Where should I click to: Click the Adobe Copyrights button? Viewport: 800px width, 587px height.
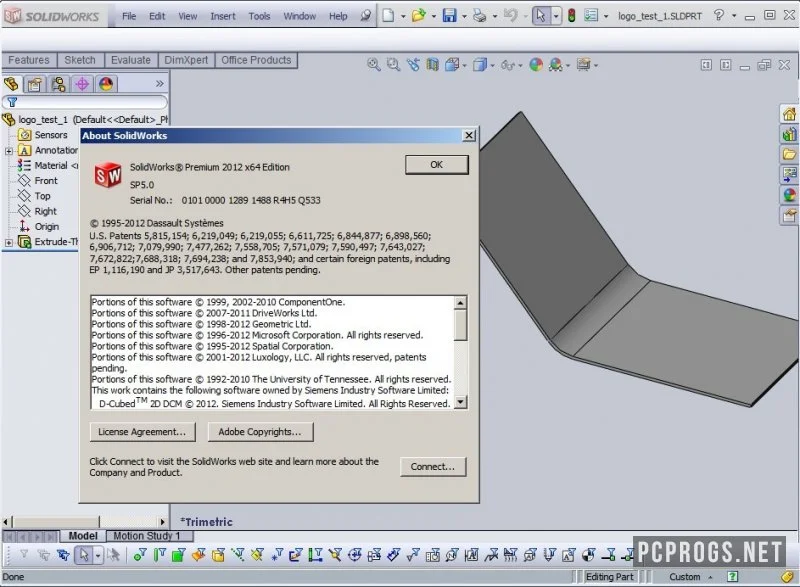point(260,432)
